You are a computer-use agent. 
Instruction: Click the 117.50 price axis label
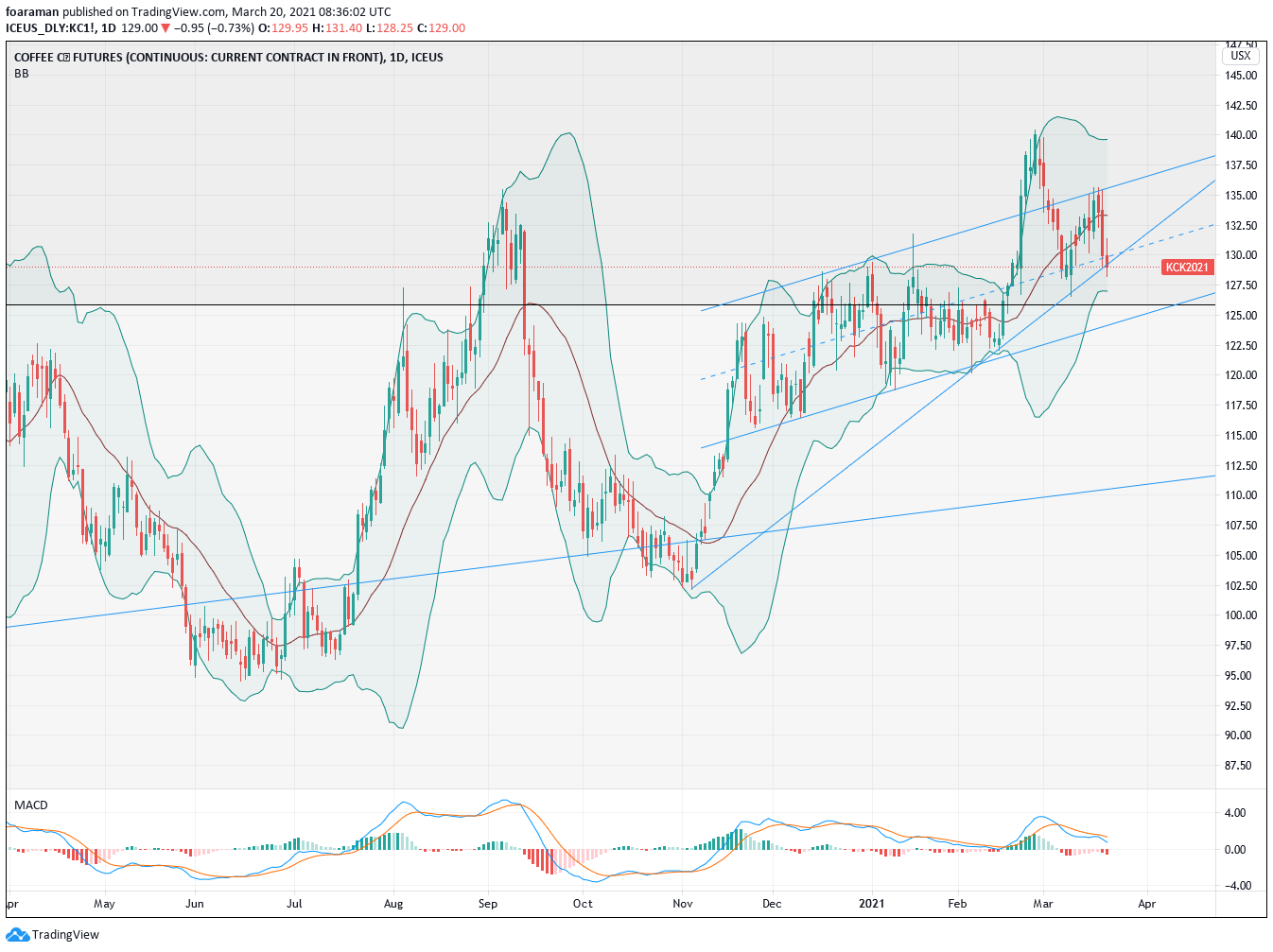click(x=1241, y=406)
